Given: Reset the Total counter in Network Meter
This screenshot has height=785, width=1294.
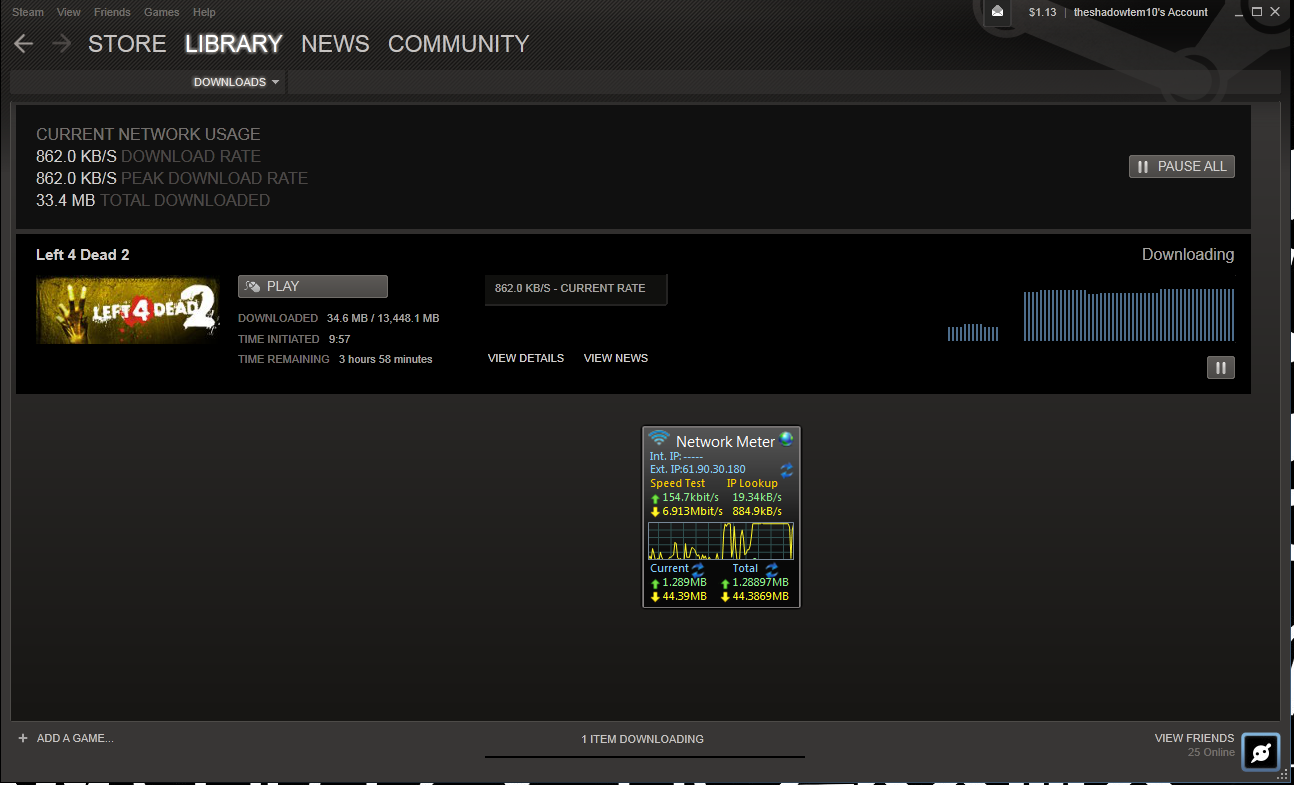Looking at the screenshot, I should point(771,568).
